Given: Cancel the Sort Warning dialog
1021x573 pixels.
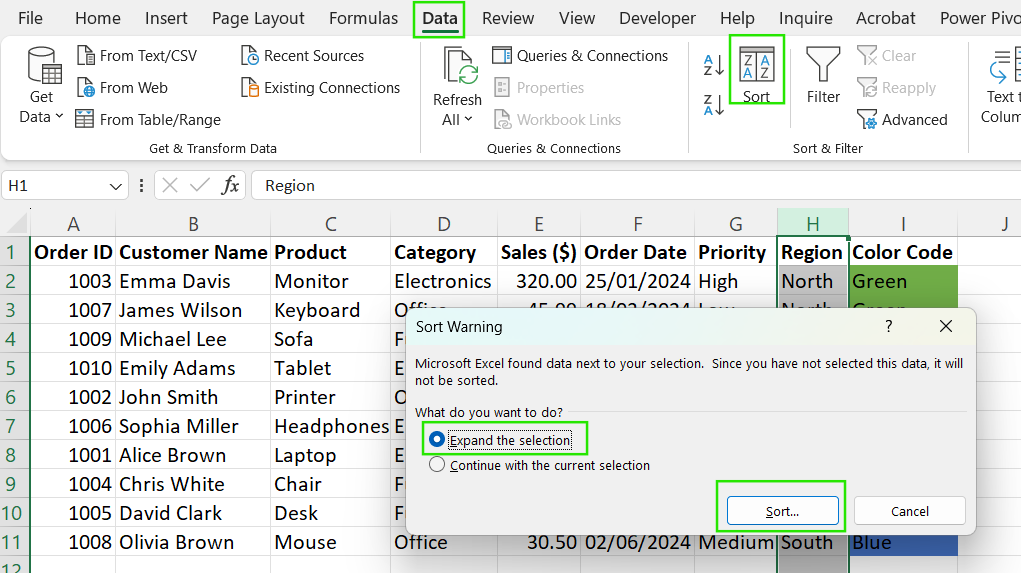Looking at the screenshot, I should pyautogui.click(x=910, y=511).
